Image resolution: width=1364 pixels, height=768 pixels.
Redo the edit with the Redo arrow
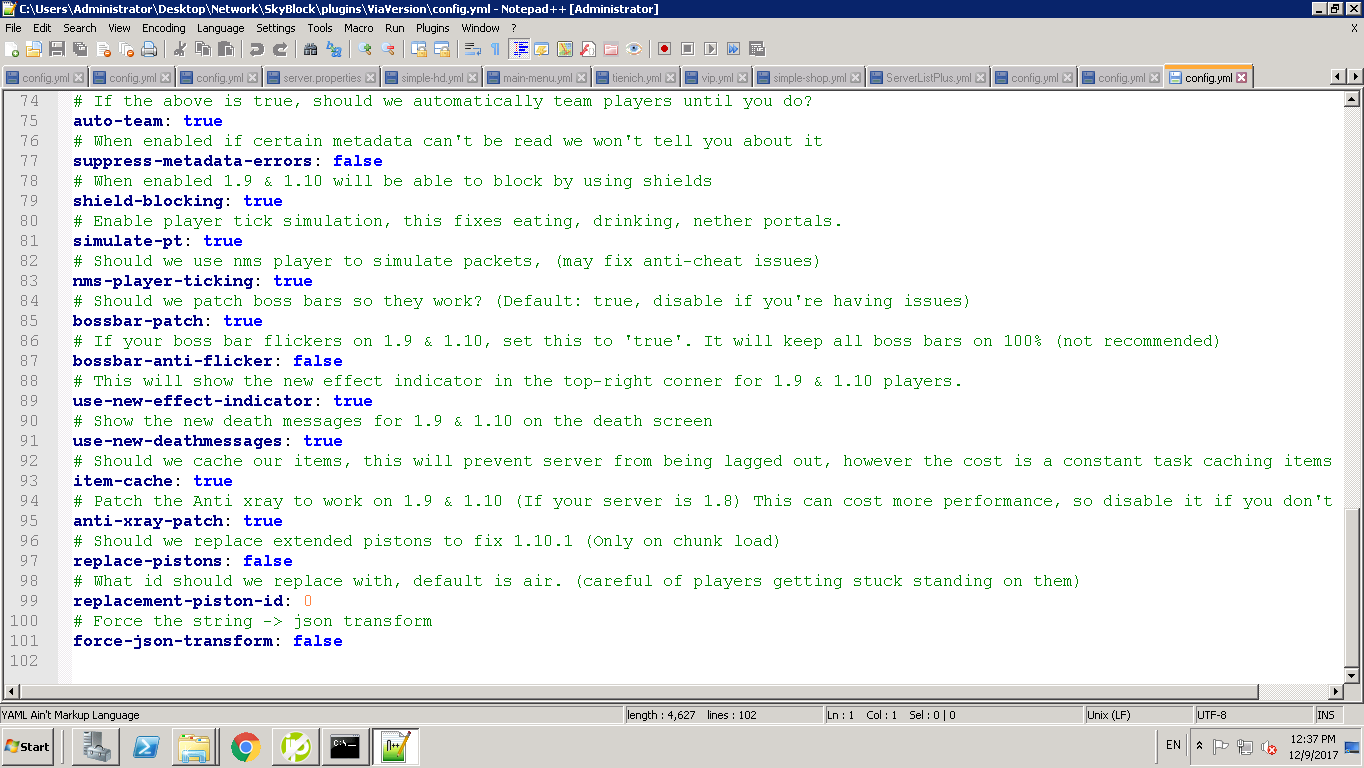click(x=280, y=49)
